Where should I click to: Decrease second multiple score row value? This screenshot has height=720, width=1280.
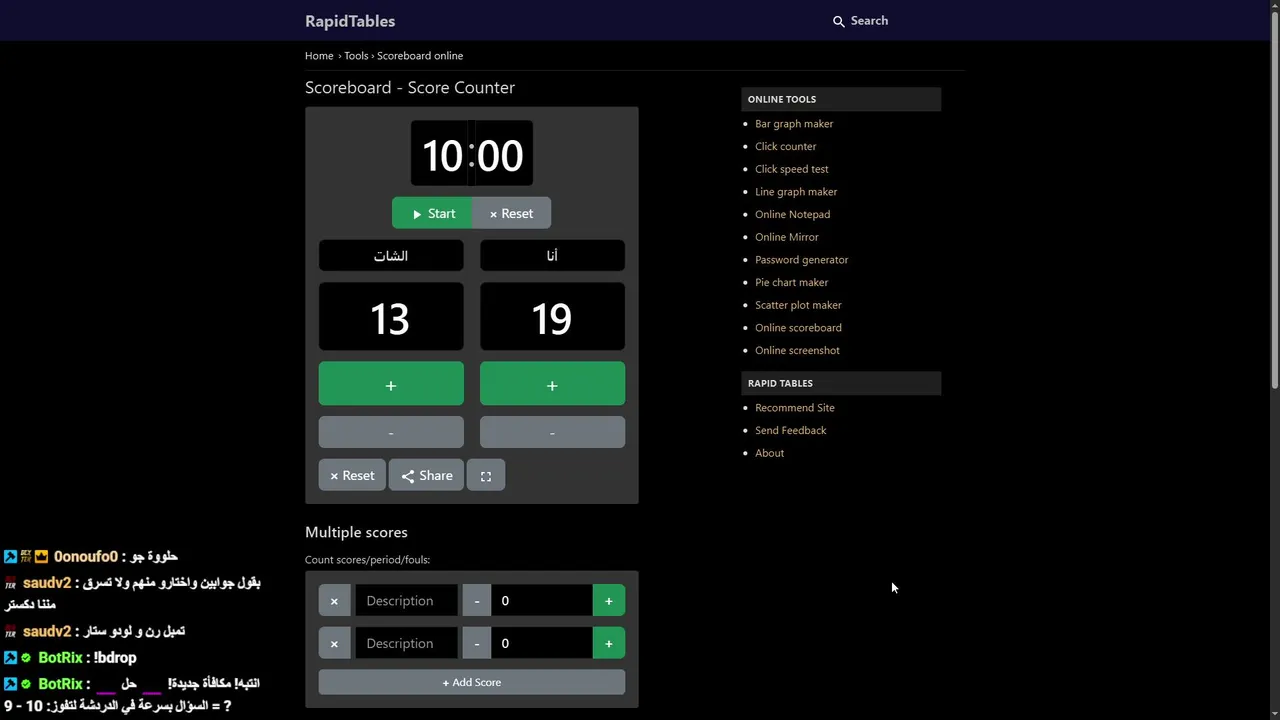pos(477,643)
